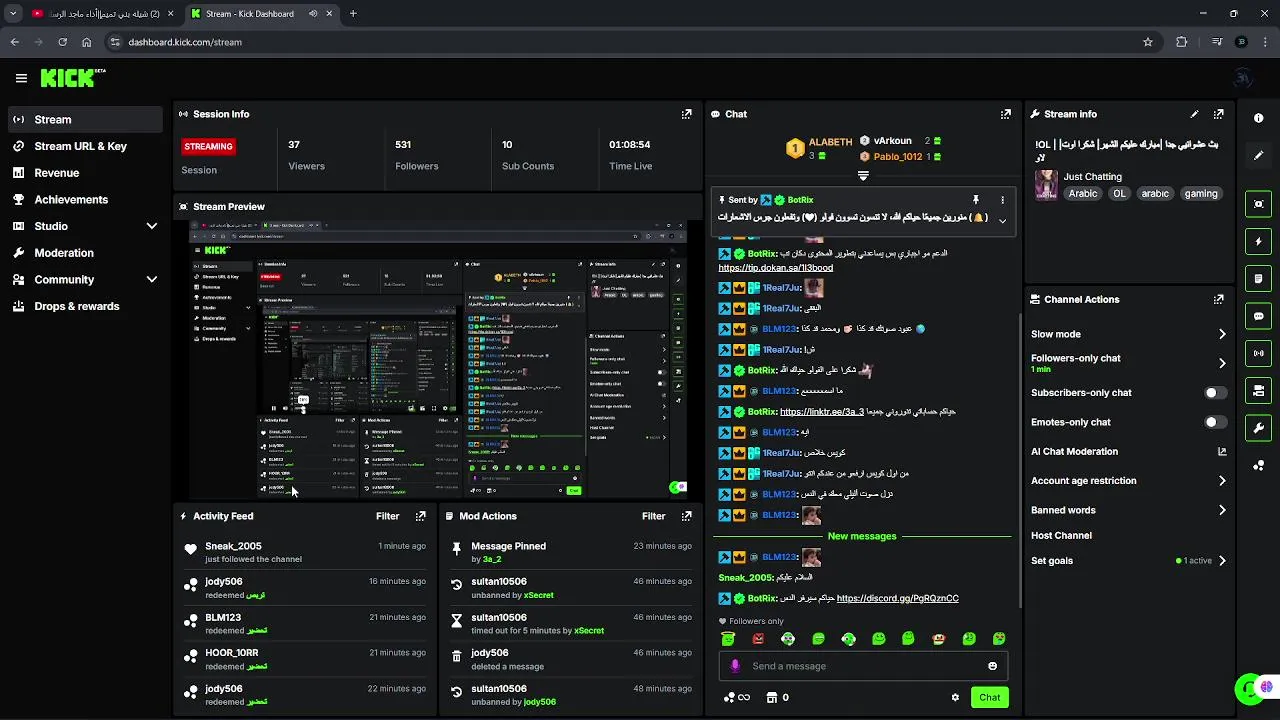Pop out the Session Info panel

click(686, 114)
